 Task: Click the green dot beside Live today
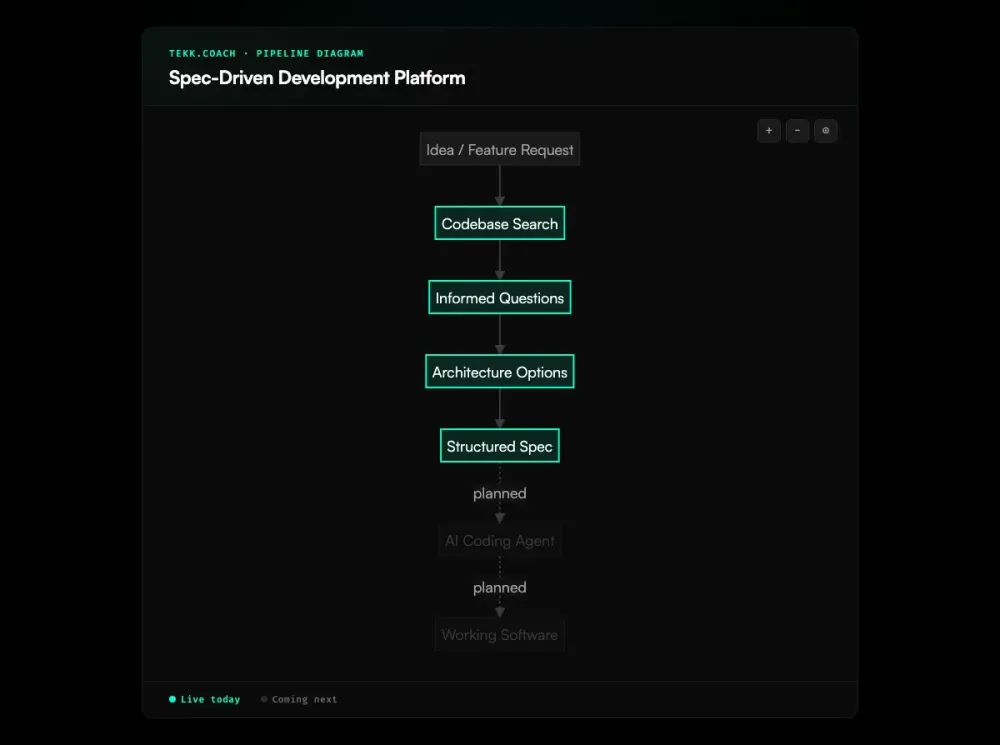point(171,699)
